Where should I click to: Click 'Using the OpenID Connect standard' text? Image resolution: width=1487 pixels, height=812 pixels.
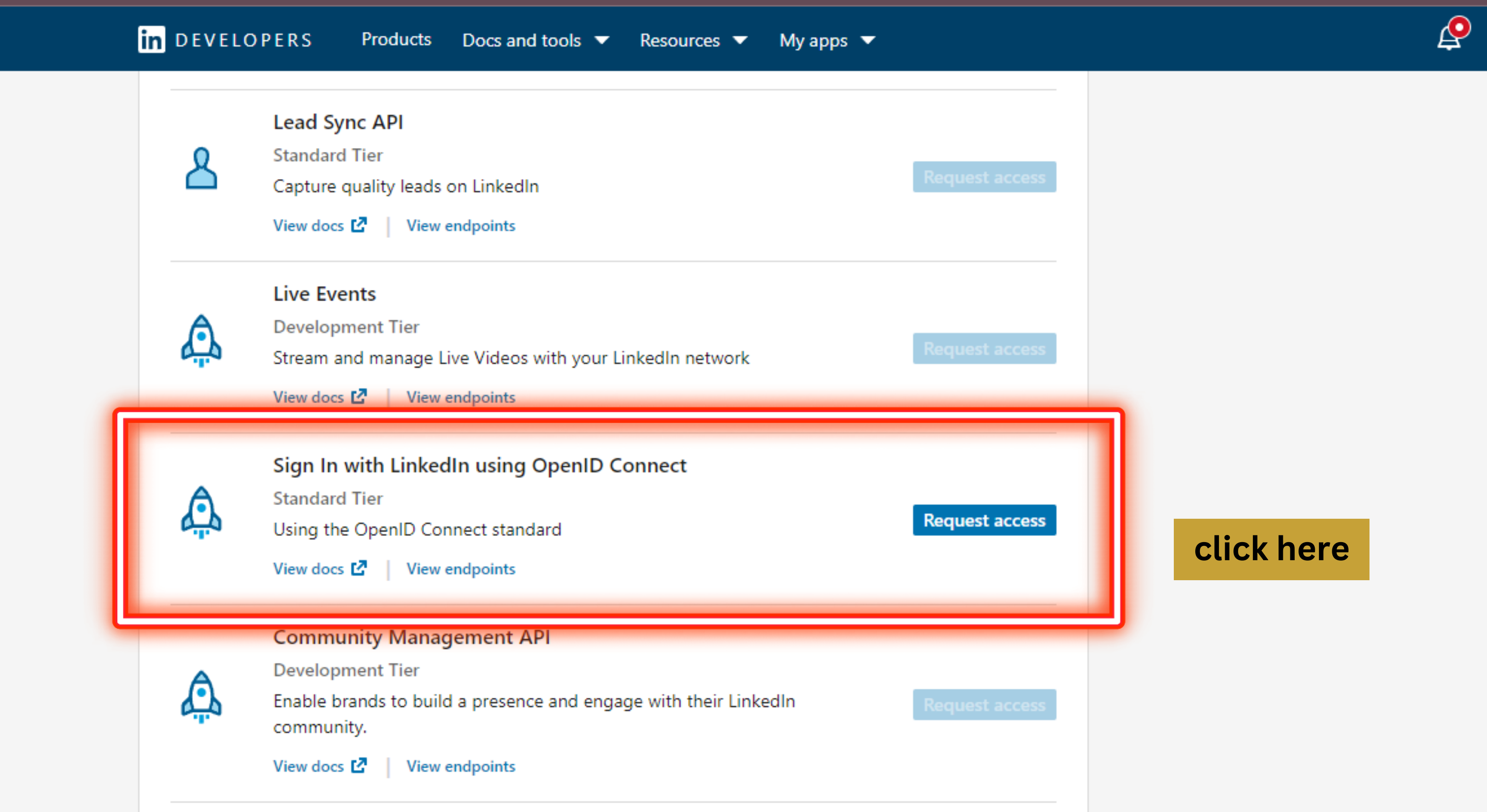tap(417, 530)
